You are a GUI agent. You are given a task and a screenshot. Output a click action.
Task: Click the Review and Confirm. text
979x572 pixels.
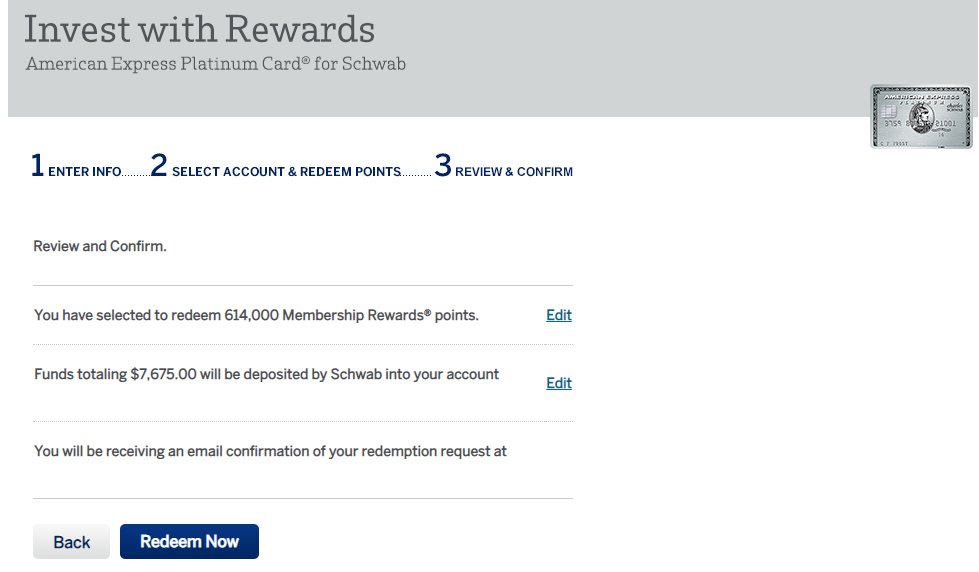click(100, 247)
